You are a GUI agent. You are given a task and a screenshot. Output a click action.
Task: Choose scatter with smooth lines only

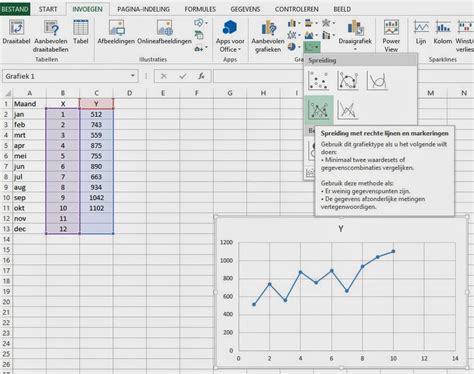[x=377, y=80]
